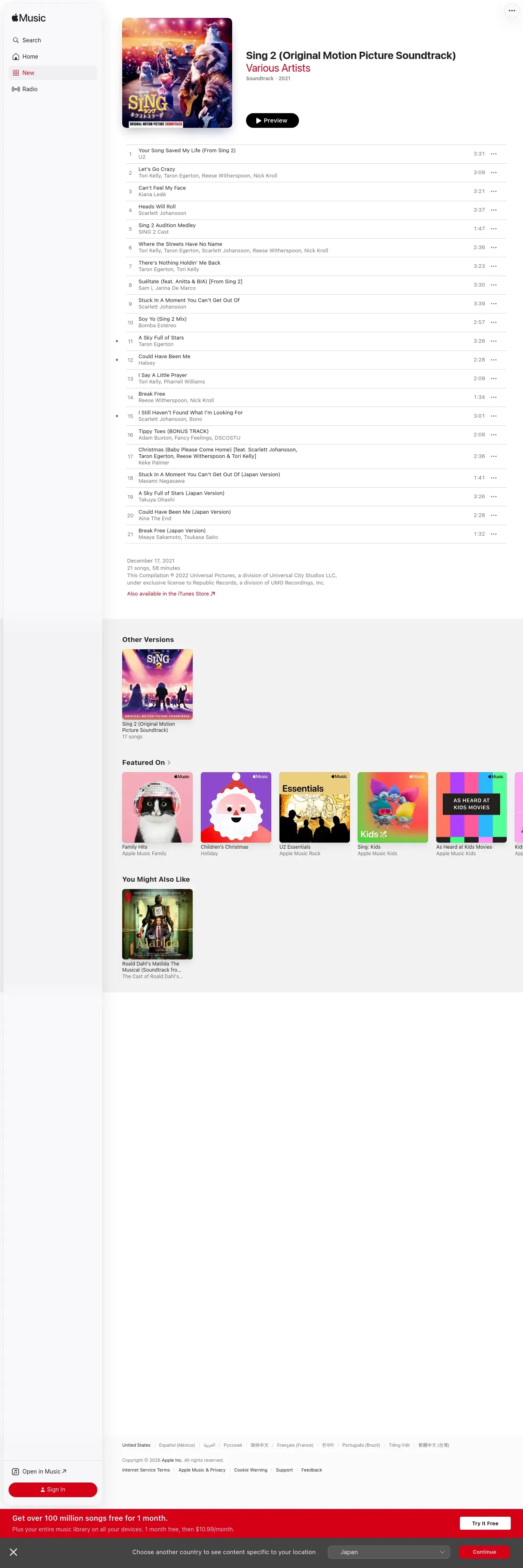Image resolution: width=523 pixels, height=1568 pixels.
Task: Open more options for Break Free by Reese Witherspoon
Action: [x=494, y=397]
